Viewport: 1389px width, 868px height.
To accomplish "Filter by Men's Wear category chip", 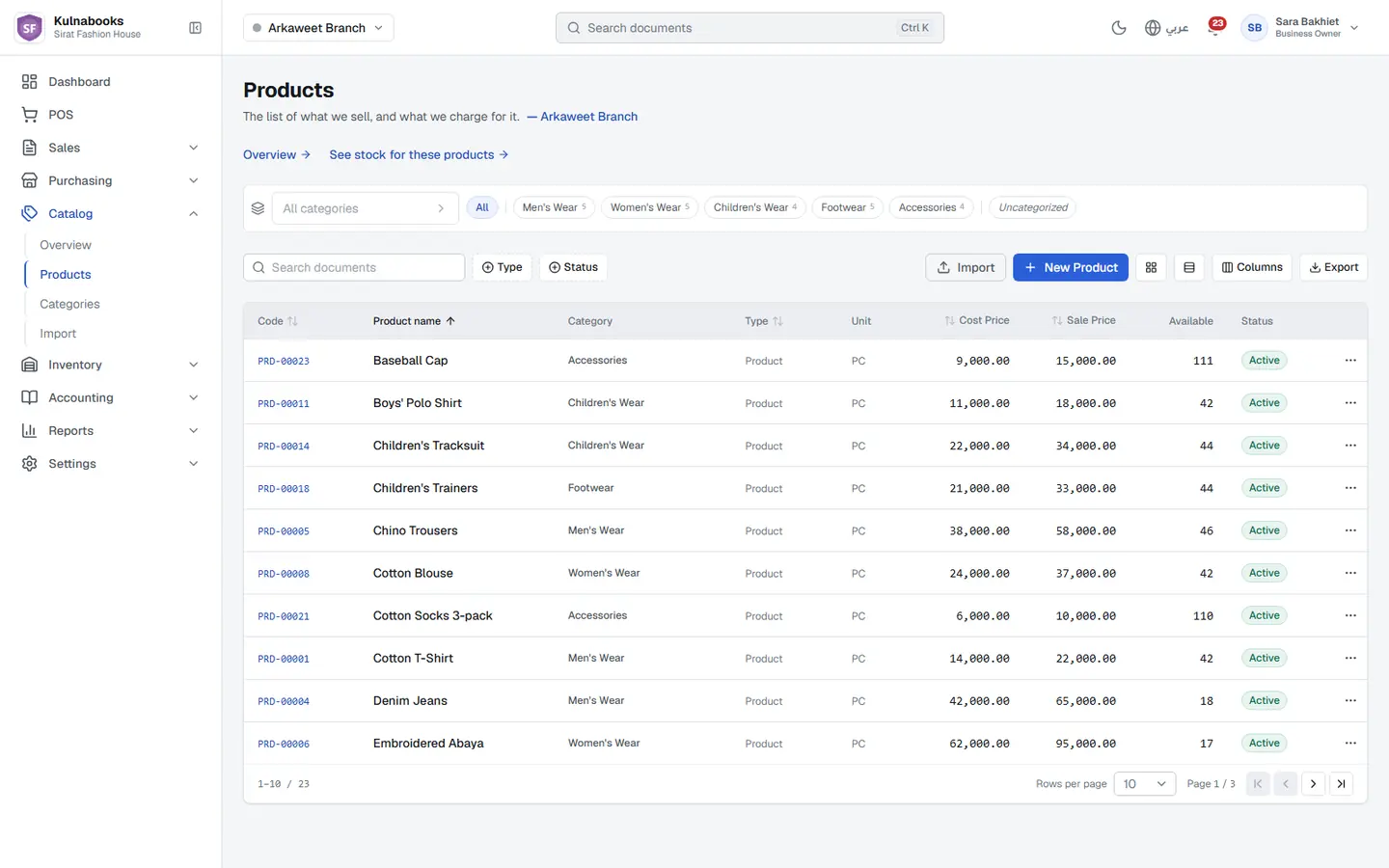I will [554, 207].
